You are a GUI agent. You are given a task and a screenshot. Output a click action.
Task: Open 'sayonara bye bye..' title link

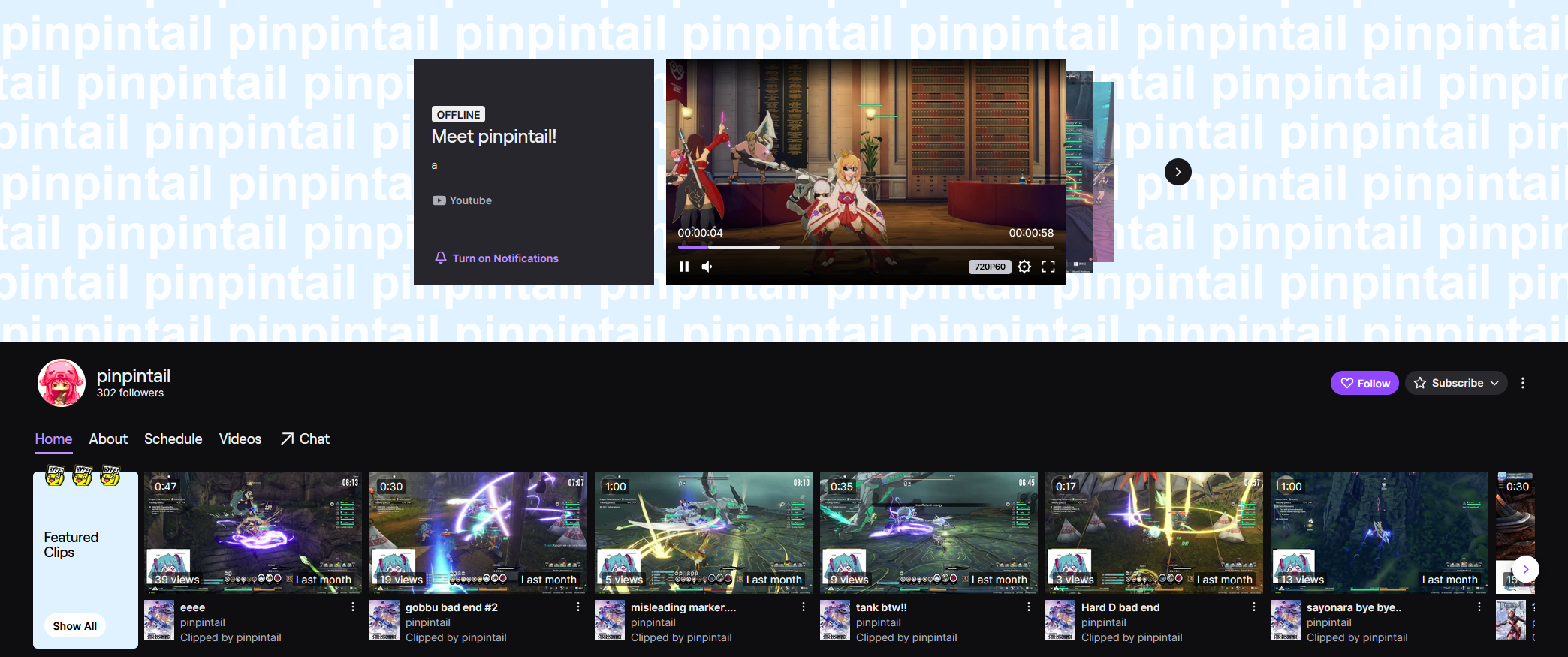pyautogui.click(x=1354, y=607)
